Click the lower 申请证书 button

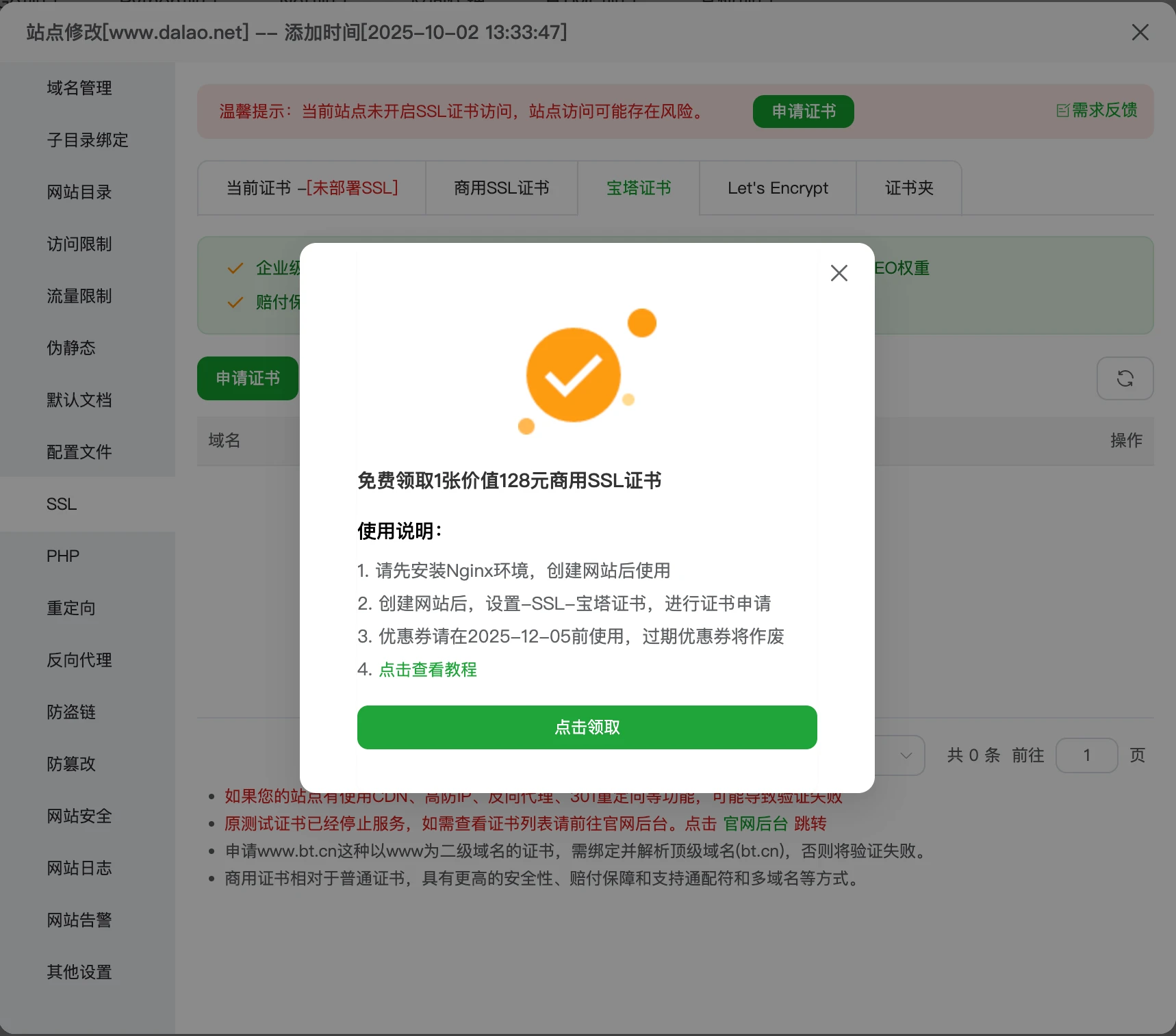(x=247, y=378)
